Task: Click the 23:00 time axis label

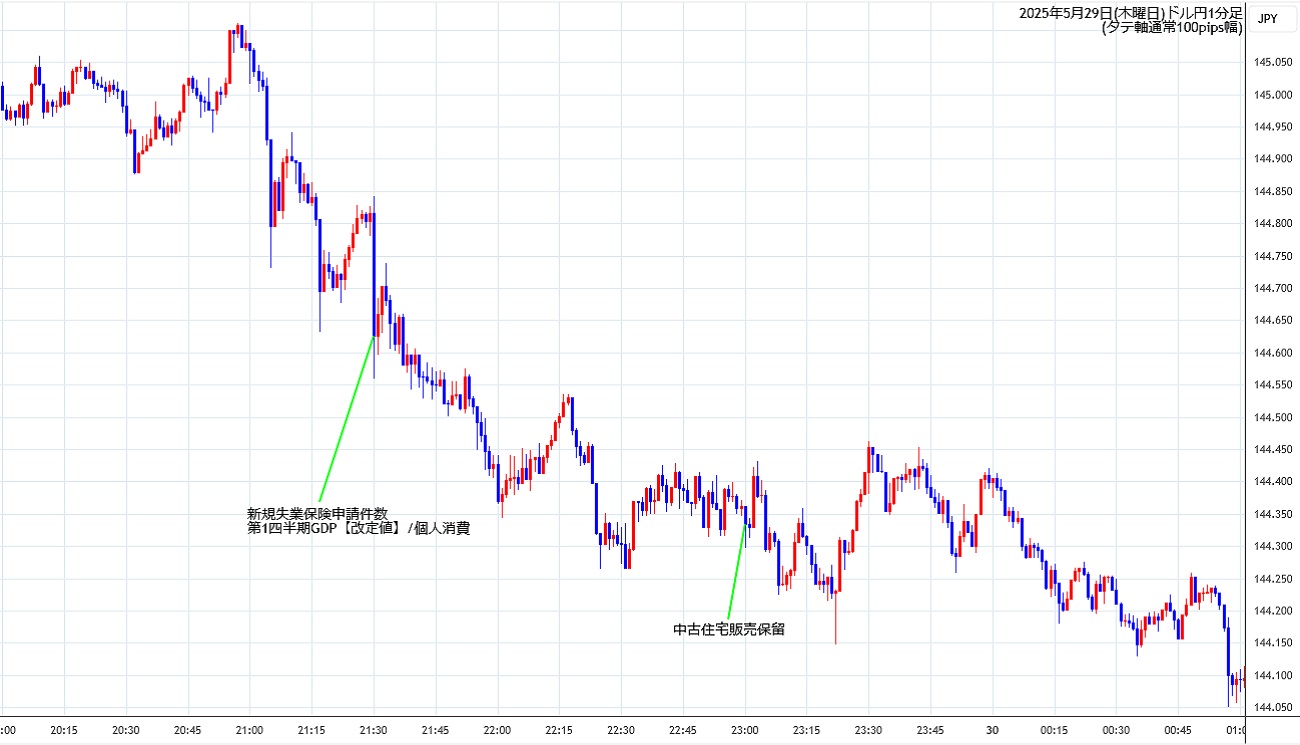Action: (745, 730)
